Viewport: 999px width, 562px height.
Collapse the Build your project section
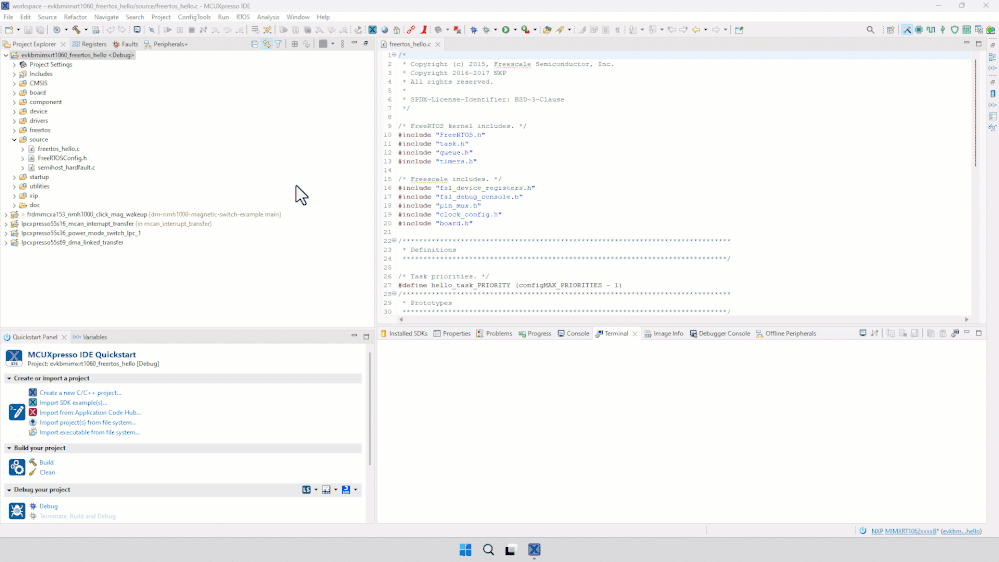pyautogui.click(x=9, y=448)
